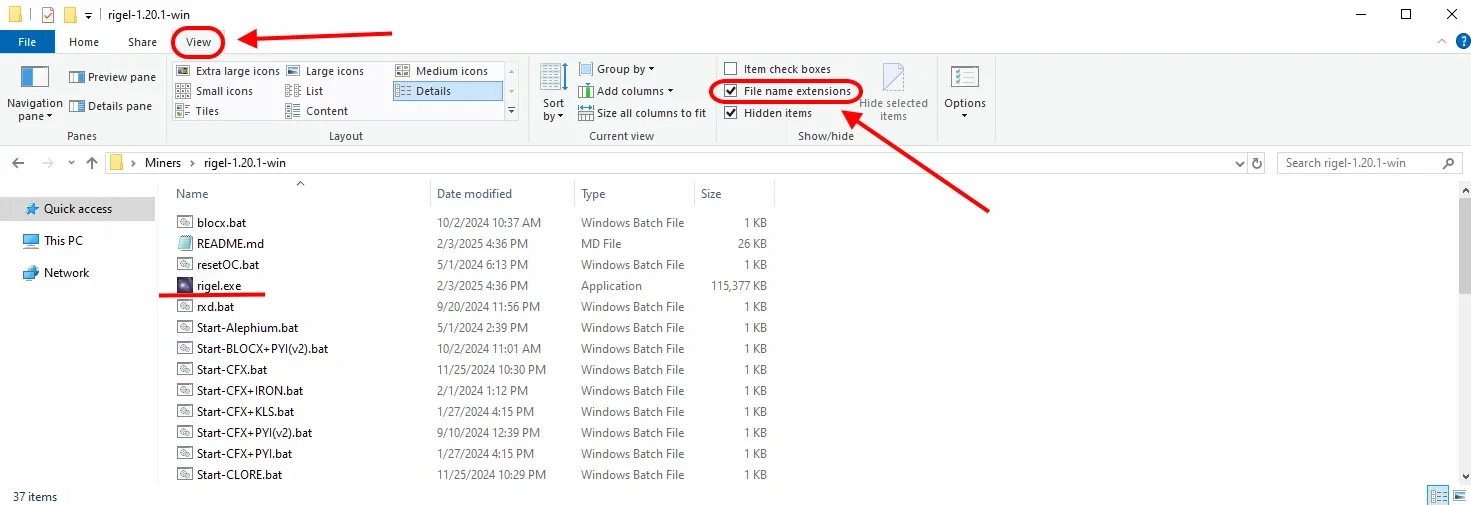The image size is (1471, 505).
Task: Select Extra large icons layout
Action: [228, 71]
